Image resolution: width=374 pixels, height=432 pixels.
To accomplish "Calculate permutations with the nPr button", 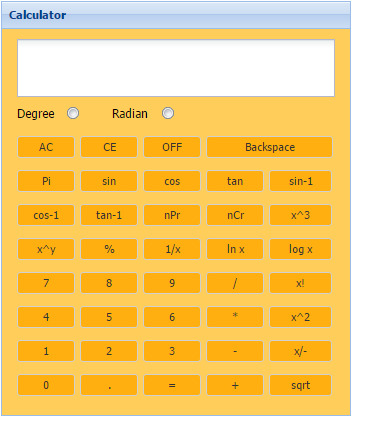I will (x=172, y=215).
